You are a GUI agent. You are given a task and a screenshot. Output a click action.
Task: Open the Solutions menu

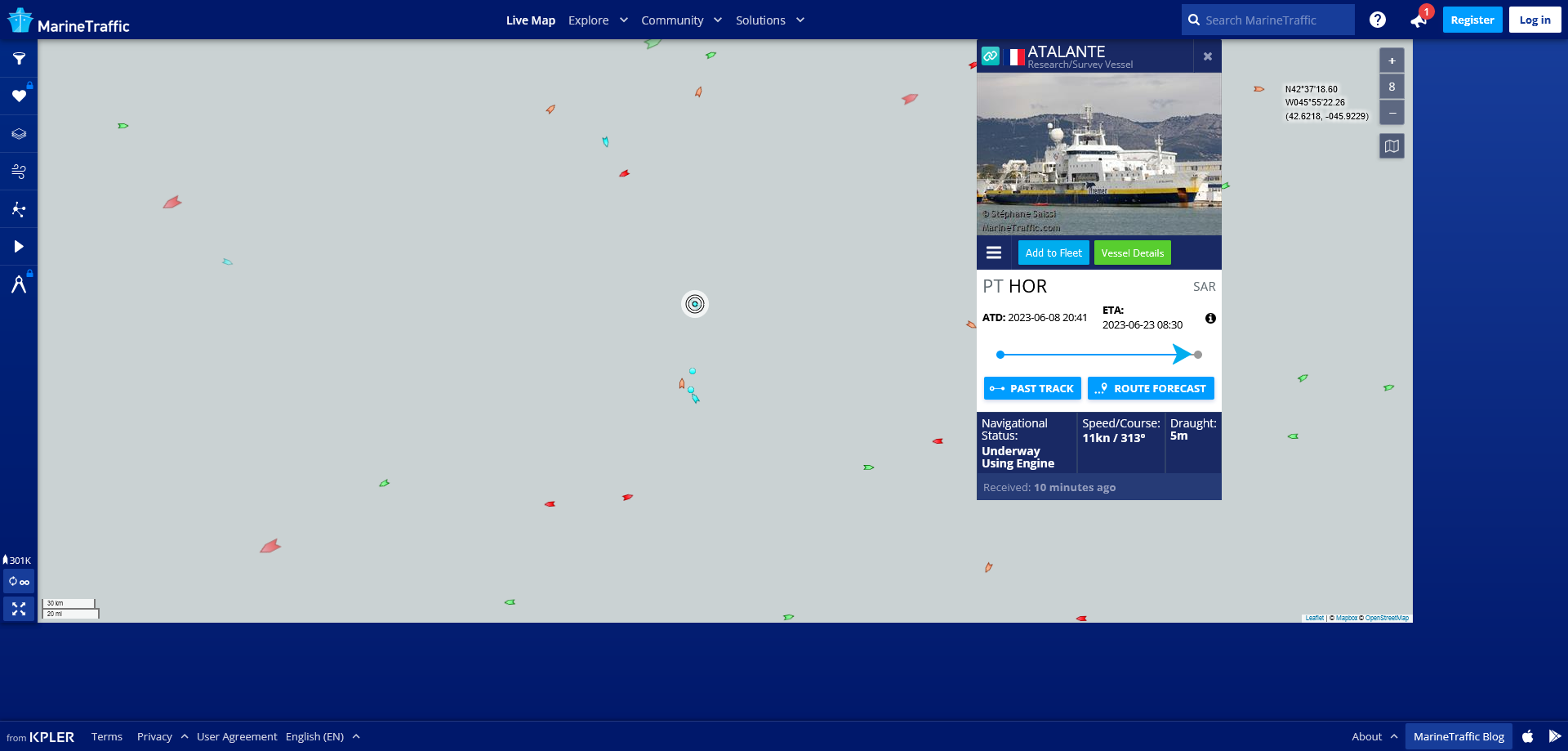[x=760, y=20]
